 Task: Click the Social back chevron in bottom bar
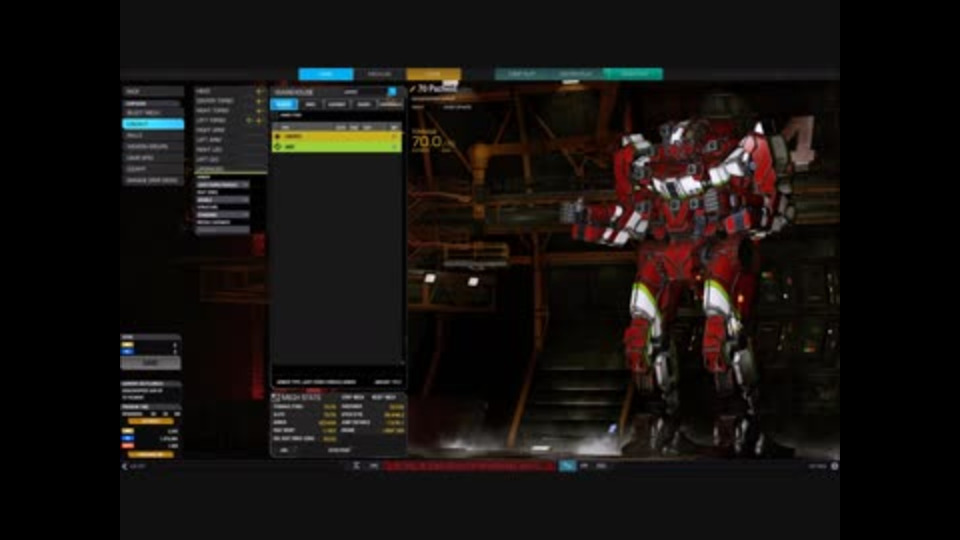(125, 467)
